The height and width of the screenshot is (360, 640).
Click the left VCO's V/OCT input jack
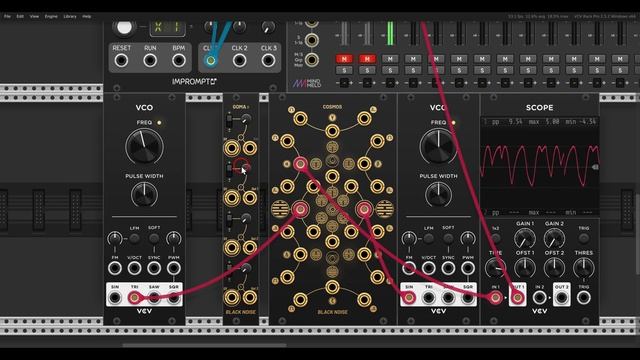134,268
